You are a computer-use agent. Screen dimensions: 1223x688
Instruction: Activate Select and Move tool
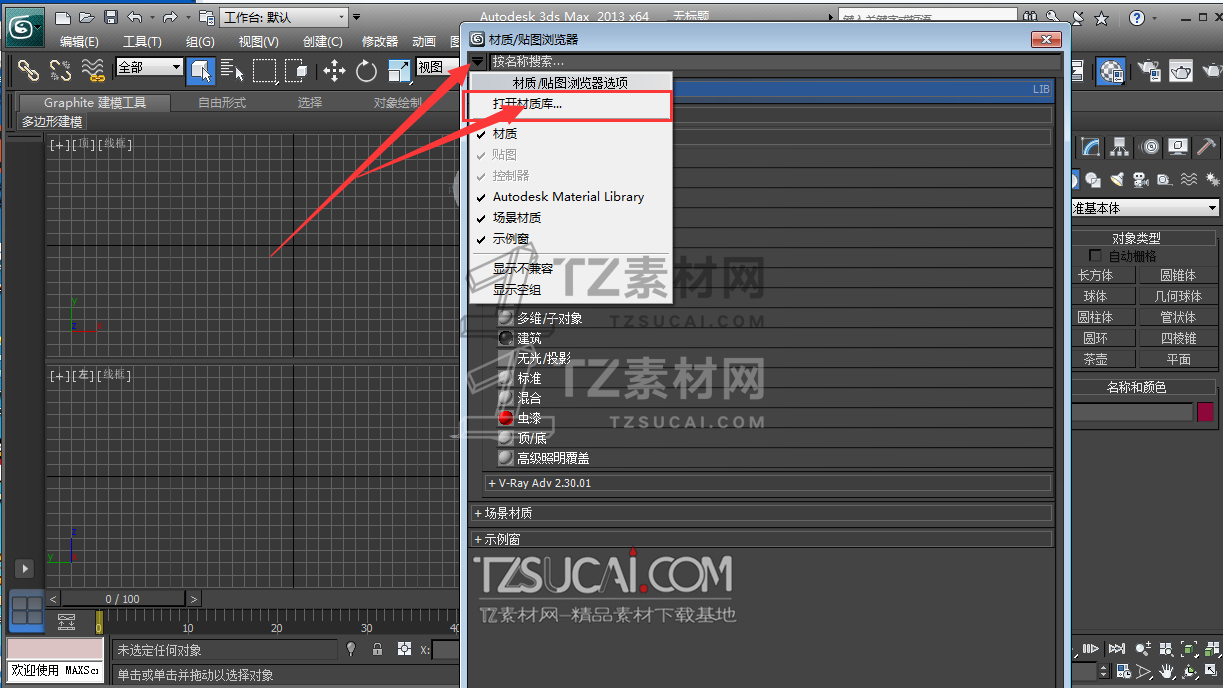[334, 70]
